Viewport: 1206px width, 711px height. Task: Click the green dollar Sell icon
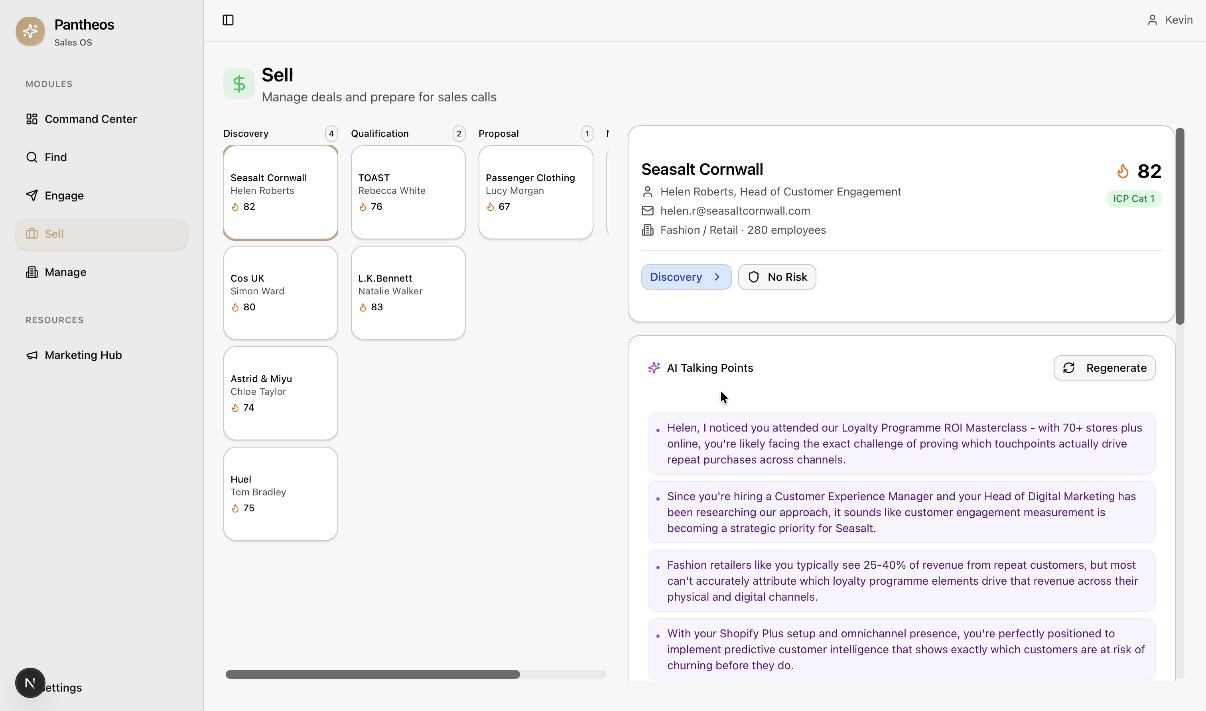[239, 84]
